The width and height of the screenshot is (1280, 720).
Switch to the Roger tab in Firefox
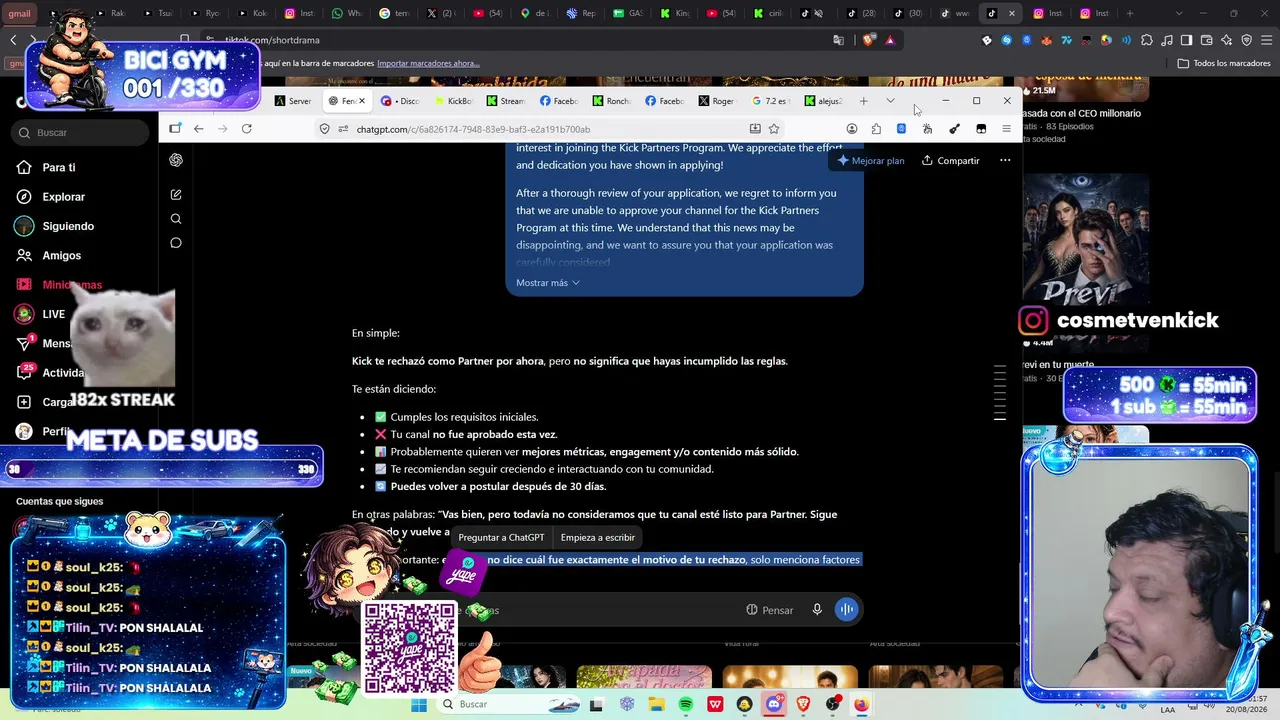(717, 101)
